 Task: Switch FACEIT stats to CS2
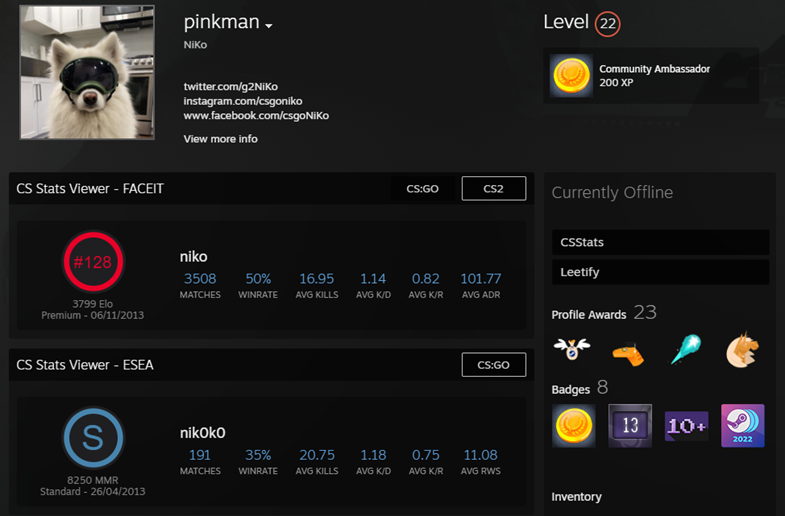pos(493,188)
